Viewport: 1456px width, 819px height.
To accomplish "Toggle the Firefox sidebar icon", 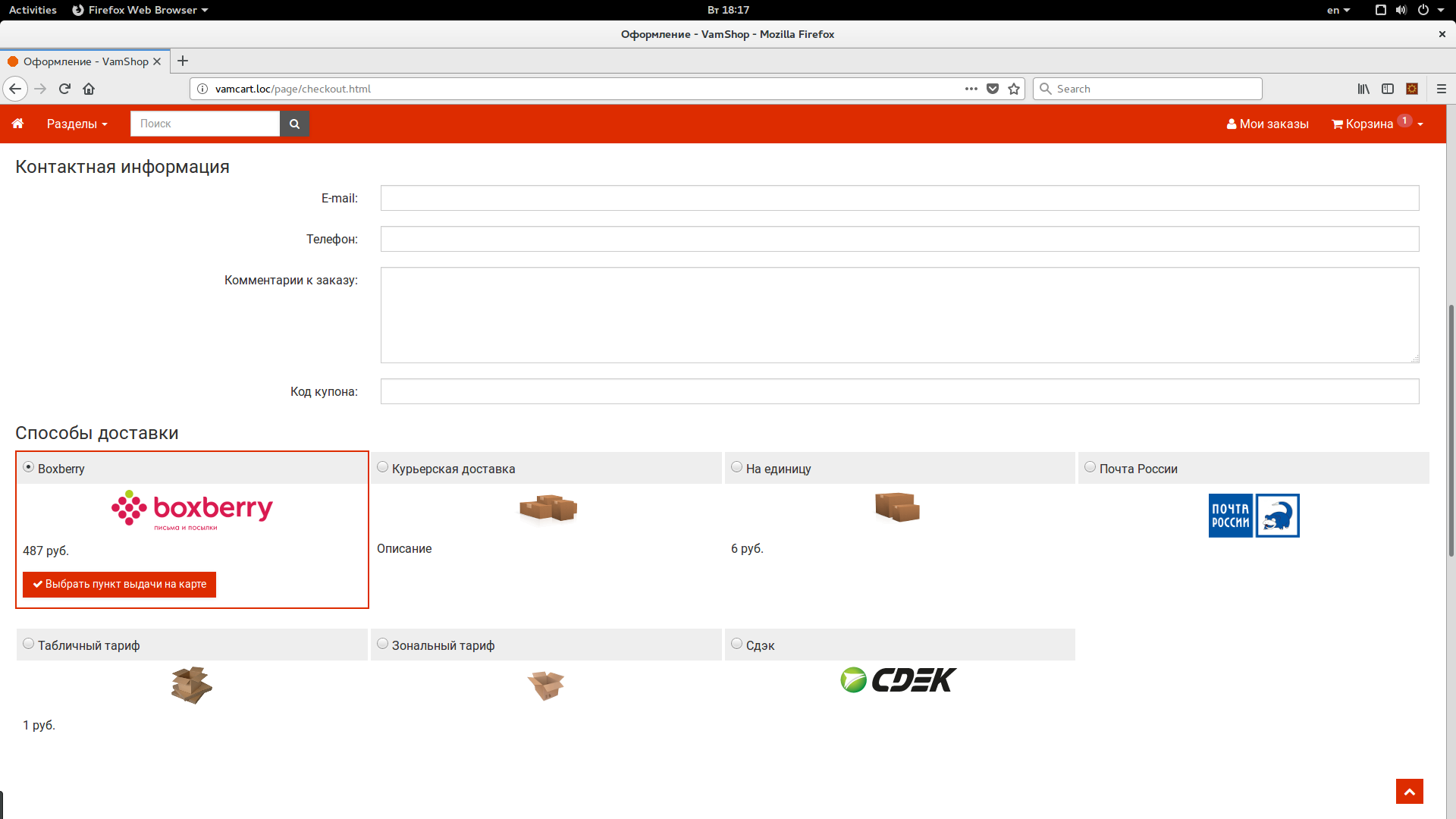I will (x=1388, y=89).
